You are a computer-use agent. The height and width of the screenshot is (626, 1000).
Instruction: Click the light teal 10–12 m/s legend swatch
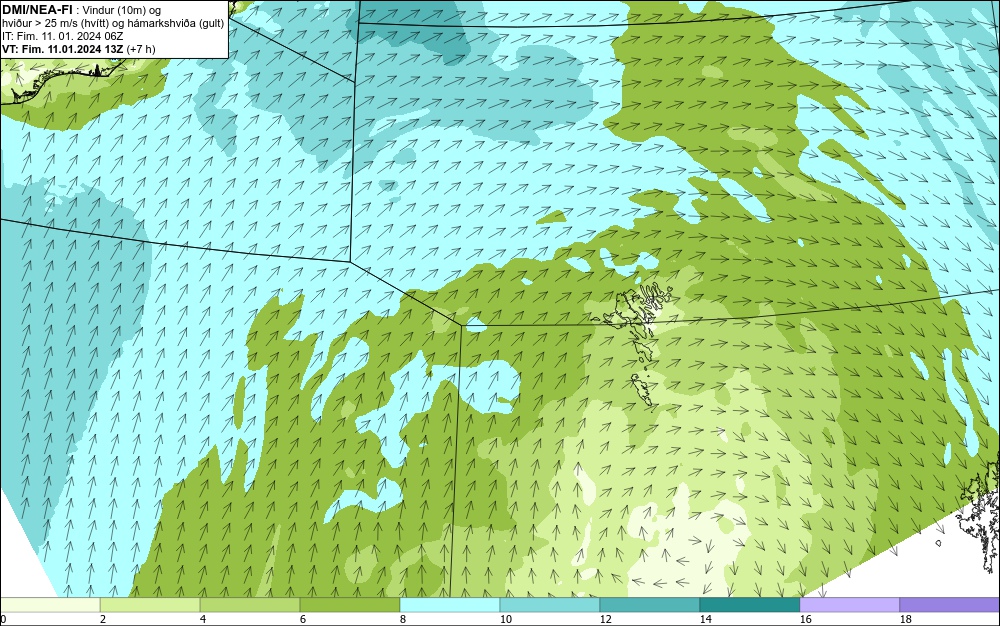click(x=550, y=605)
